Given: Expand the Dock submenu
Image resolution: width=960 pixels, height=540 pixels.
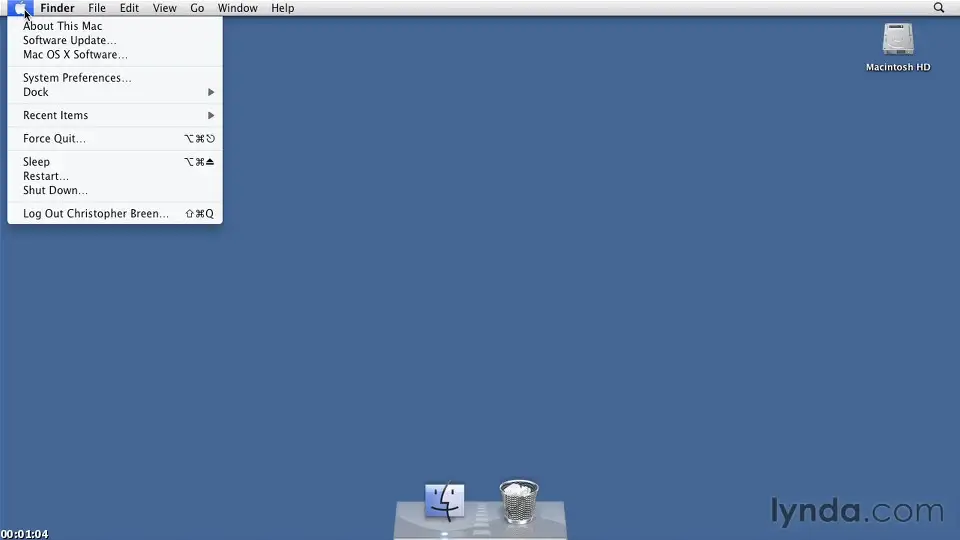Looking at the screenshot, I should [114, 92].
